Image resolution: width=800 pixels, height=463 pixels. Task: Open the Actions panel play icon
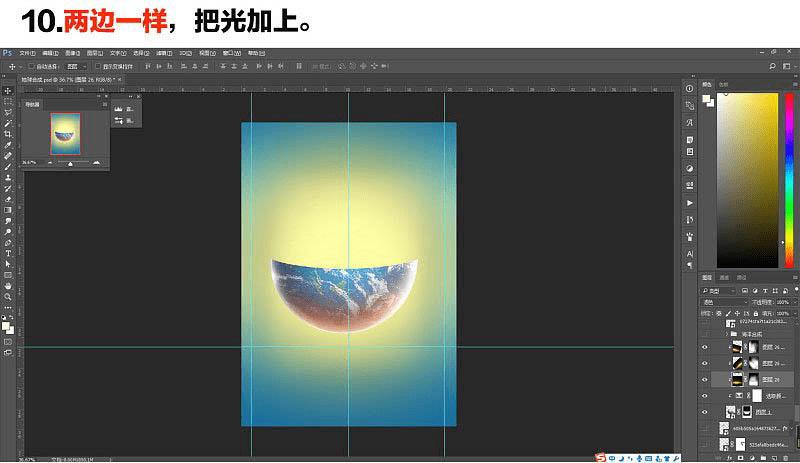coord(689,203)
